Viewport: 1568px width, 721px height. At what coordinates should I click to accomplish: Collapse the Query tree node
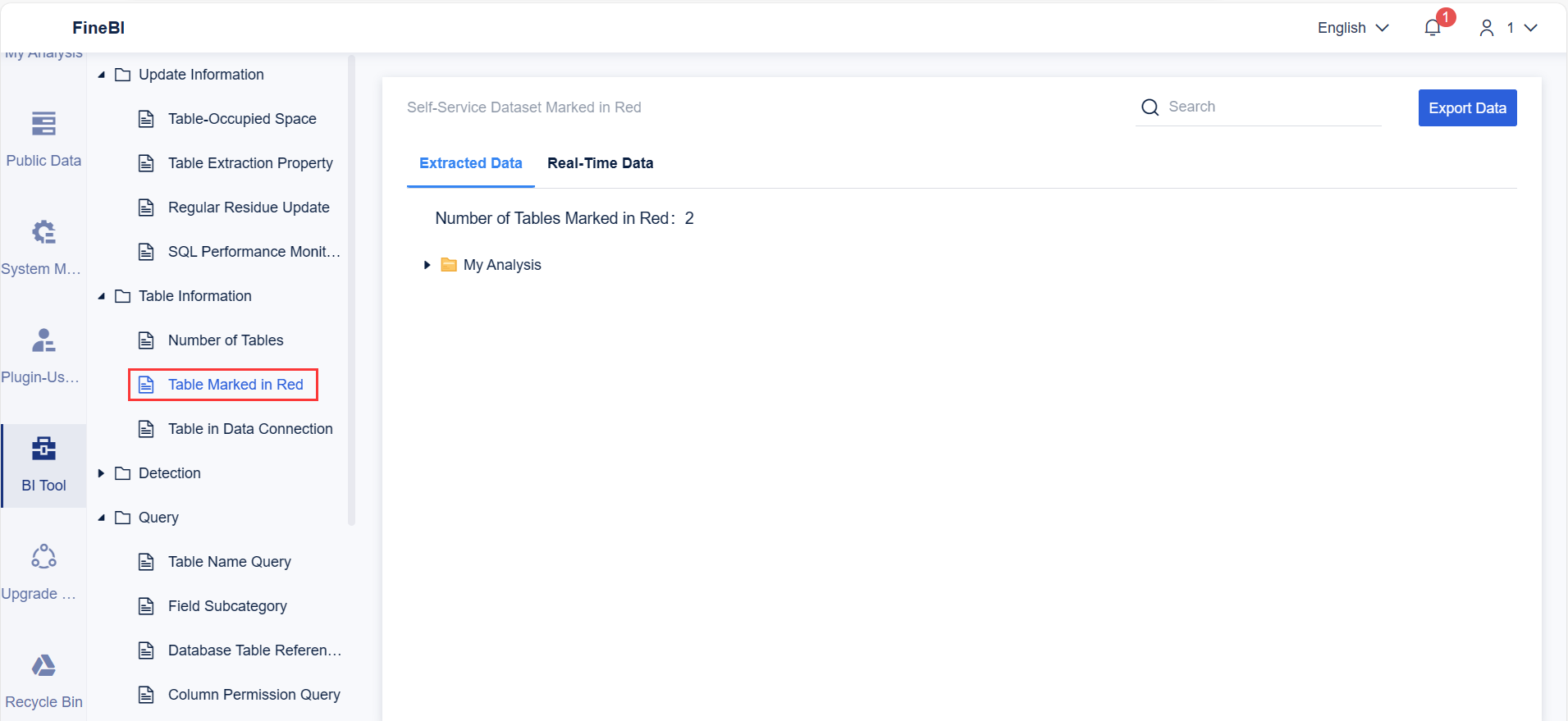pyautogui.click(x=102, y=518)
